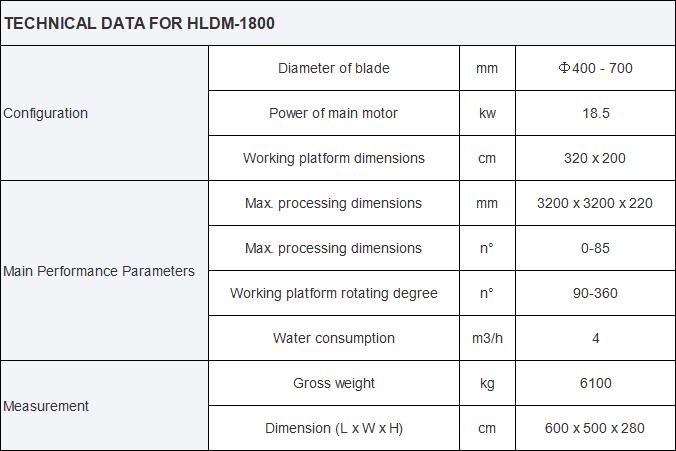Screen dimensions: 676x451
Task: Select the 90-360 rotating degree value
Action: [595, 293]
